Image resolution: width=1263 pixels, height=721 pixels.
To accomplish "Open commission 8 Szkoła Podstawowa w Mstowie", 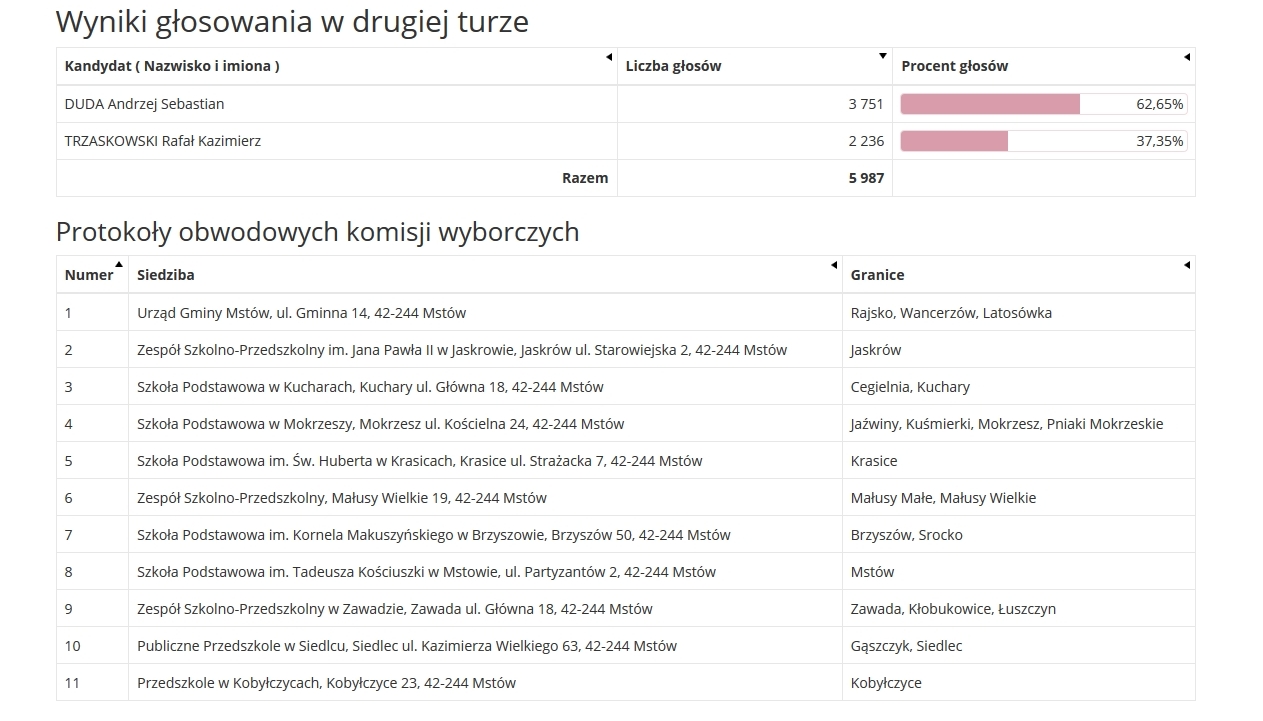I will 426,572.
